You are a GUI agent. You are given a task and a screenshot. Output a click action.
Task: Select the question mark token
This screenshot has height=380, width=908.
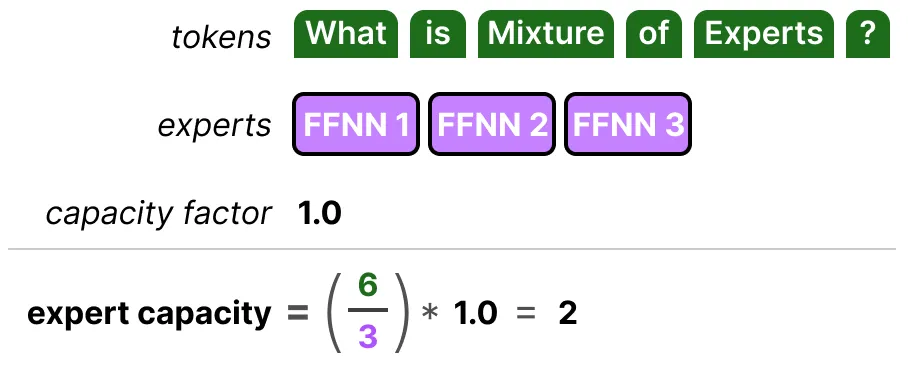click(867, 34)
